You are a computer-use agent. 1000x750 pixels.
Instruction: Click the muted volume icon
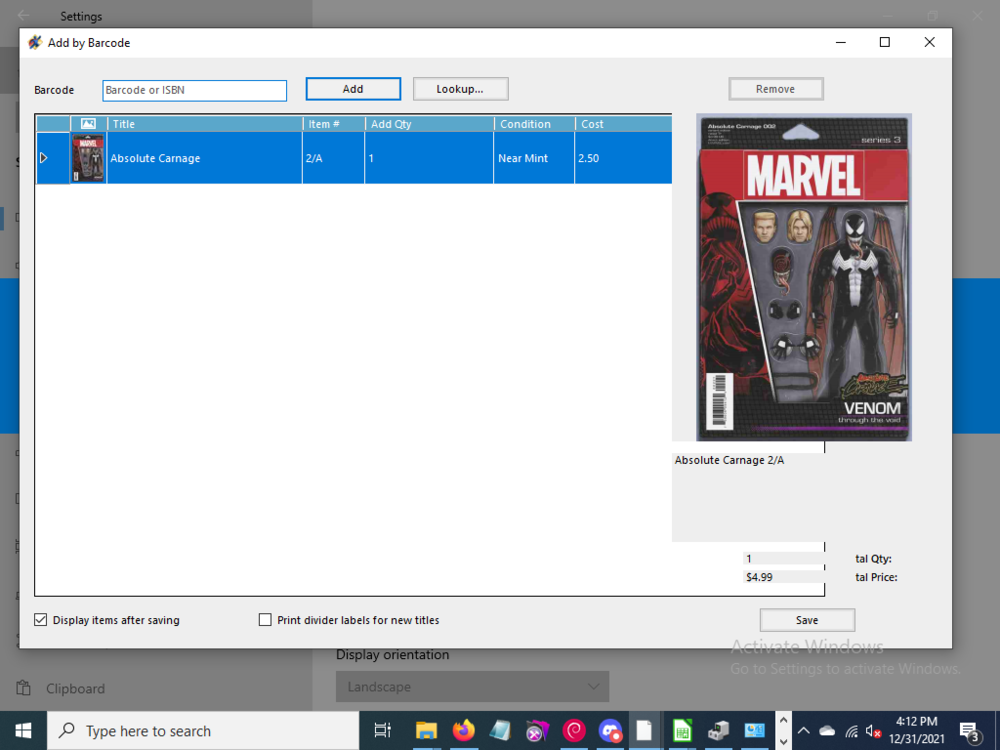[873, 731]
